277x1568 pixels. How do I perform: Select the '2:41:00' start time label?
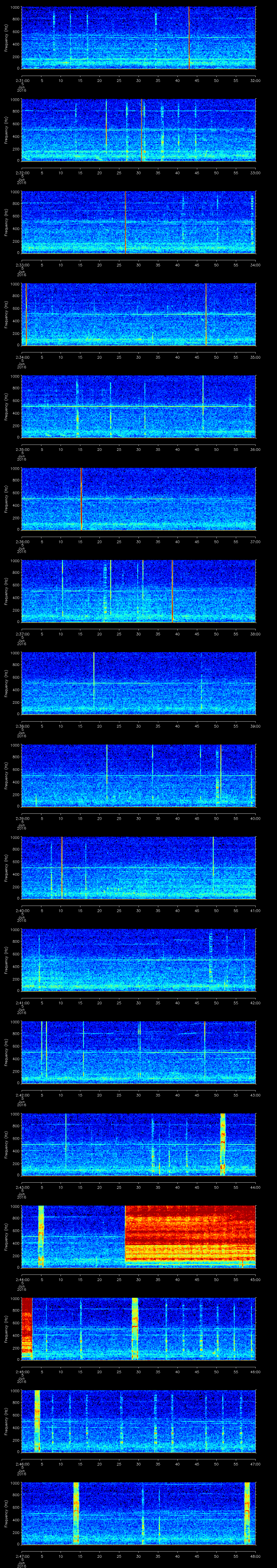click(22, 1003)
